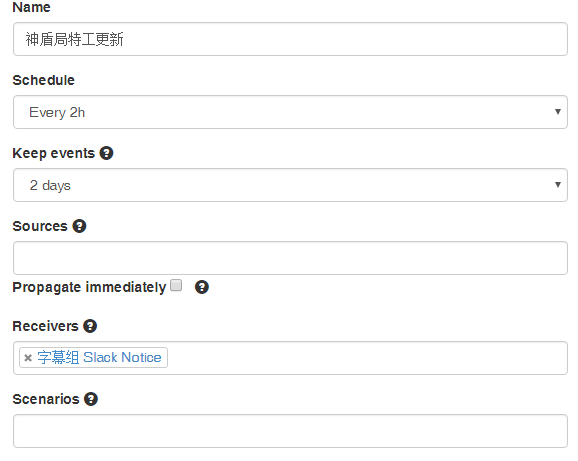Open the Keep events help icon
Screen dimensions: 578x461
click(x=107, y=153)
